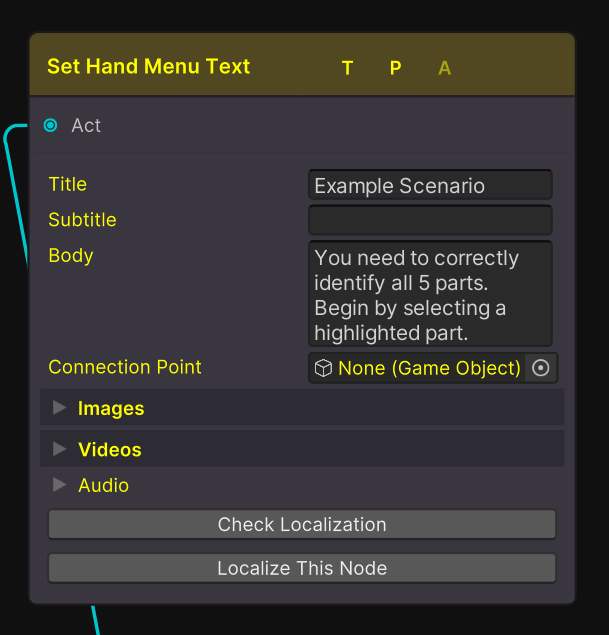The image size is (609, 635).
Task: Click the Act input port circle
Action: coord(50,125)
